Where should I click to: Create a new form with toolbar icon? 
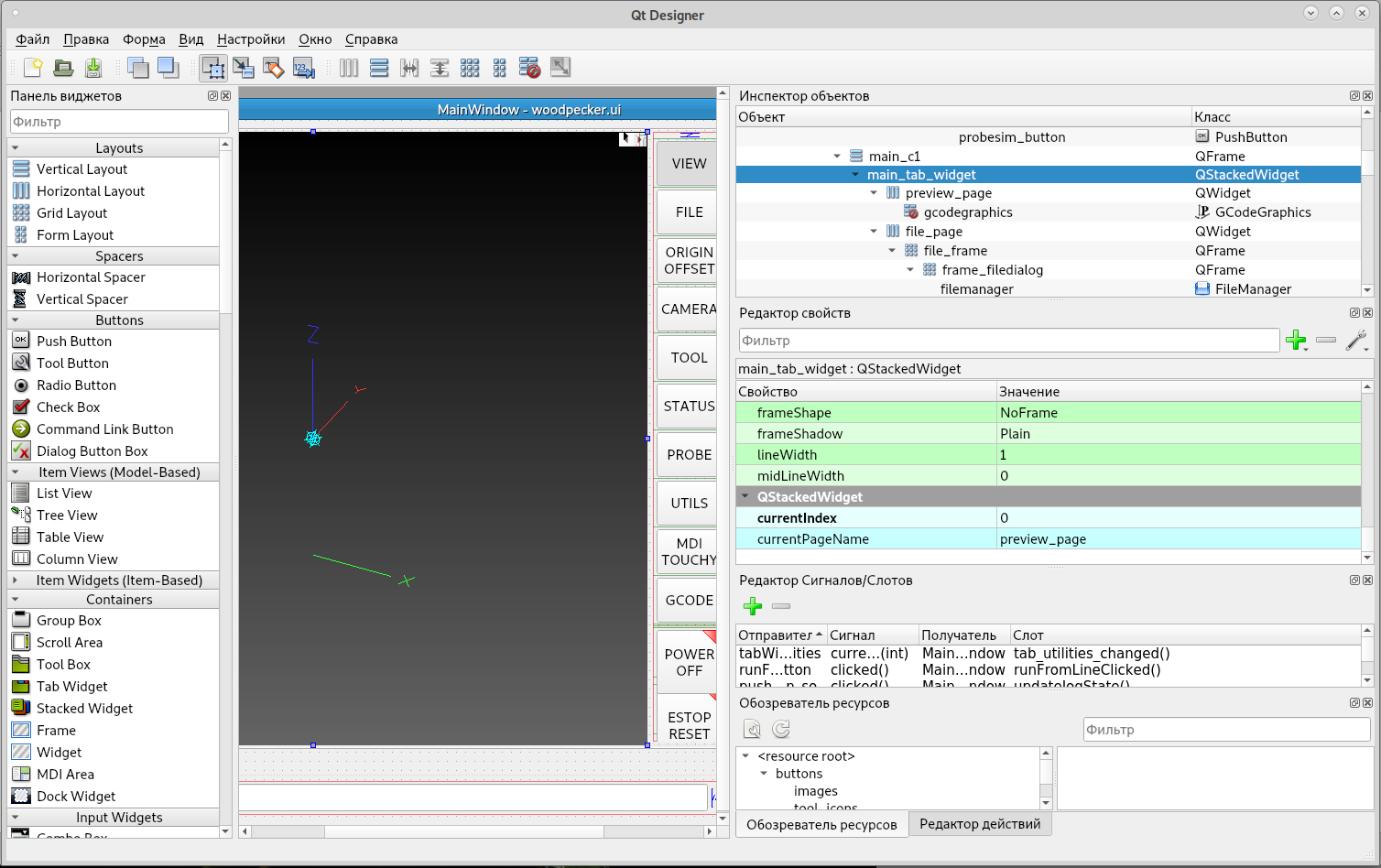coord(33,67)
